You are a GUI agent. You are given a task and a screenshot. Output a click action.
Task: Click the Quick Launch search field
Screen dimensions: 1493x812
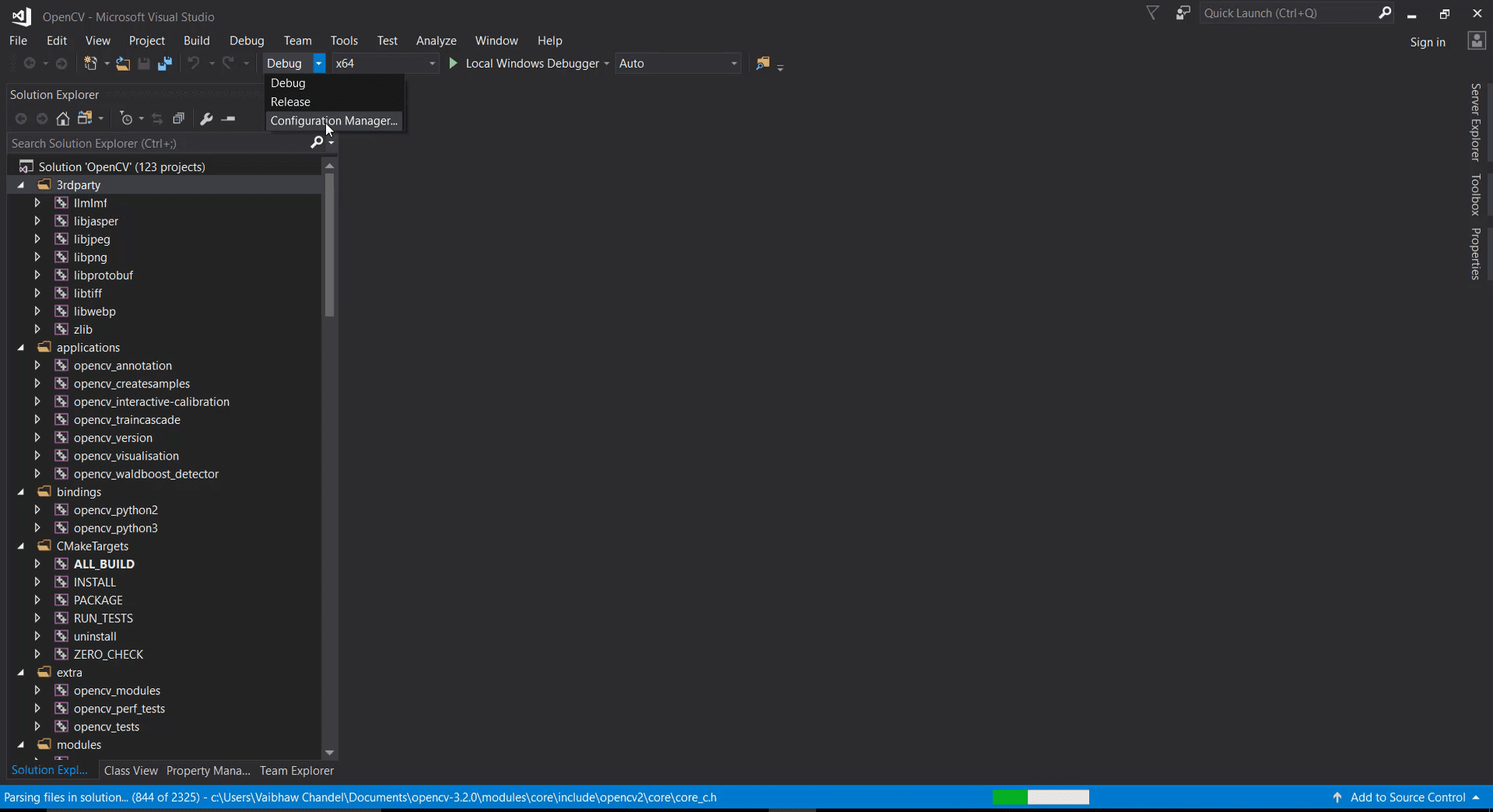tap(1288, 12)
